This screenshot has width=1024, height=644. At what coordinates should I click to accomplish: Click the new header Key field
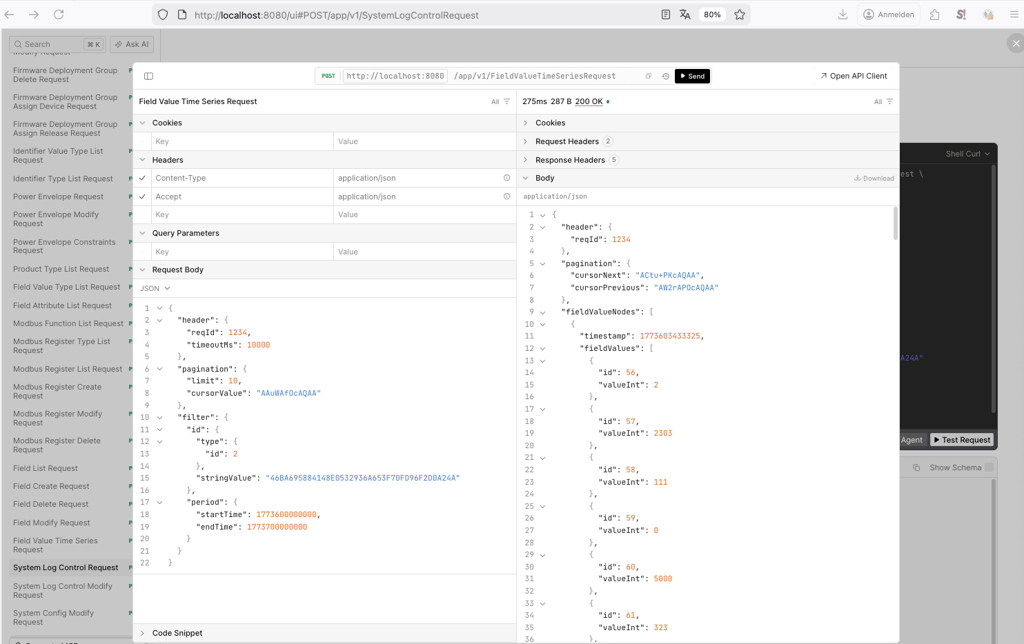pos(242,215)
